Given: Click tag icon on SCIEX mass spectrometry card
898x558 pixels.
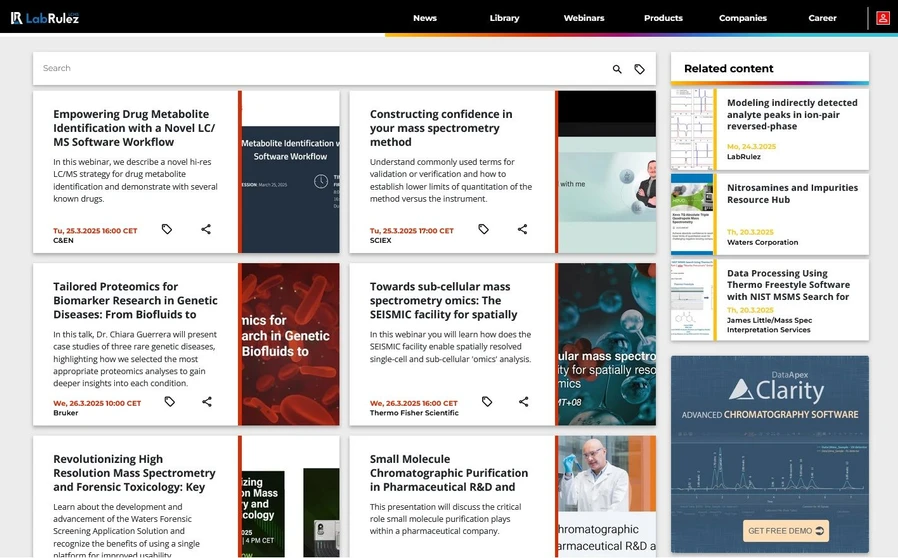Looking at the screenshot, I should (x=484, y=229).
